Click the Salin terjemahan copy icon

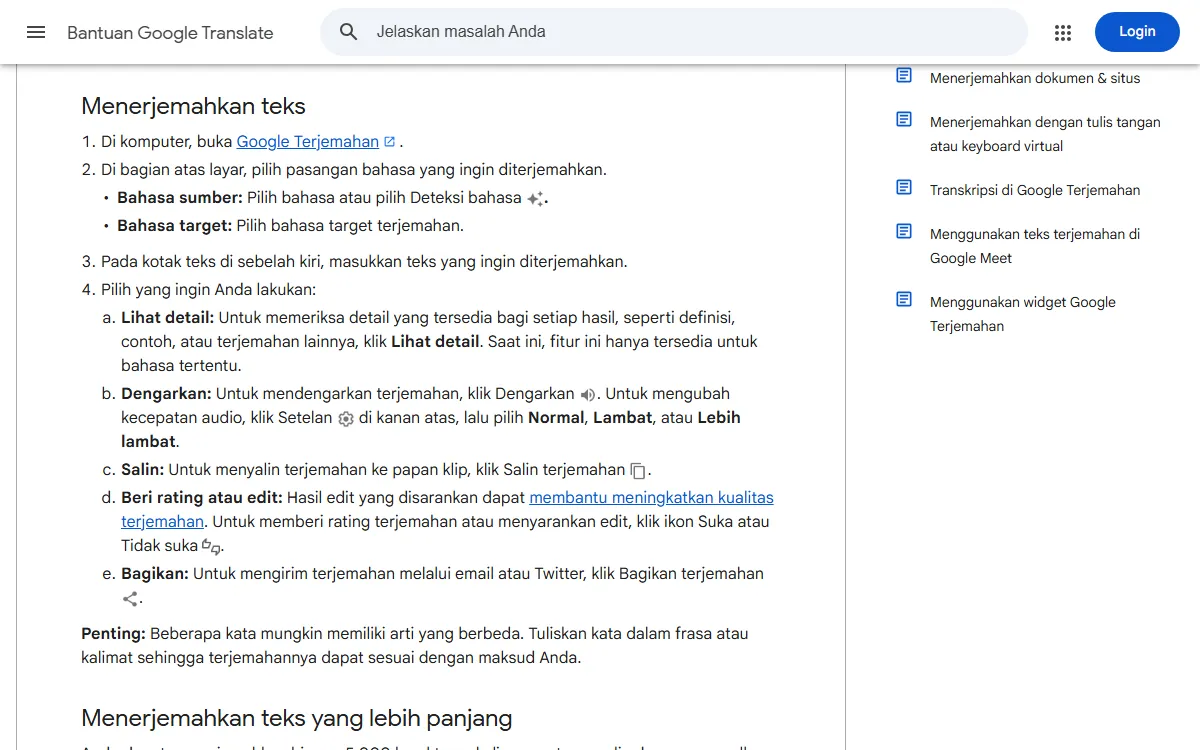tap(638, 471)
